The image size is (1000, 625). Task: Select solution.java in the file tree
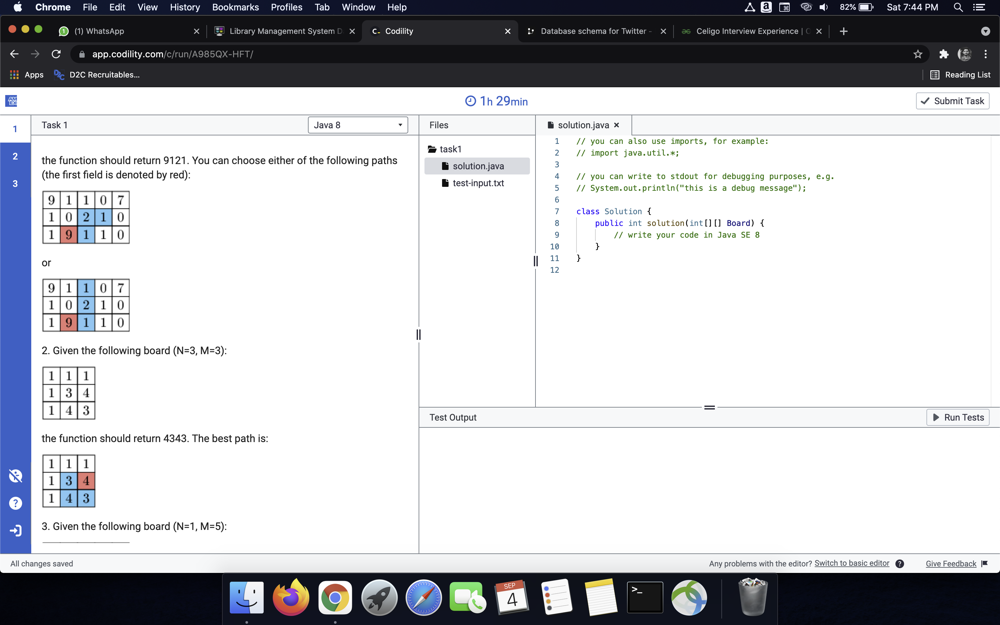477,166
